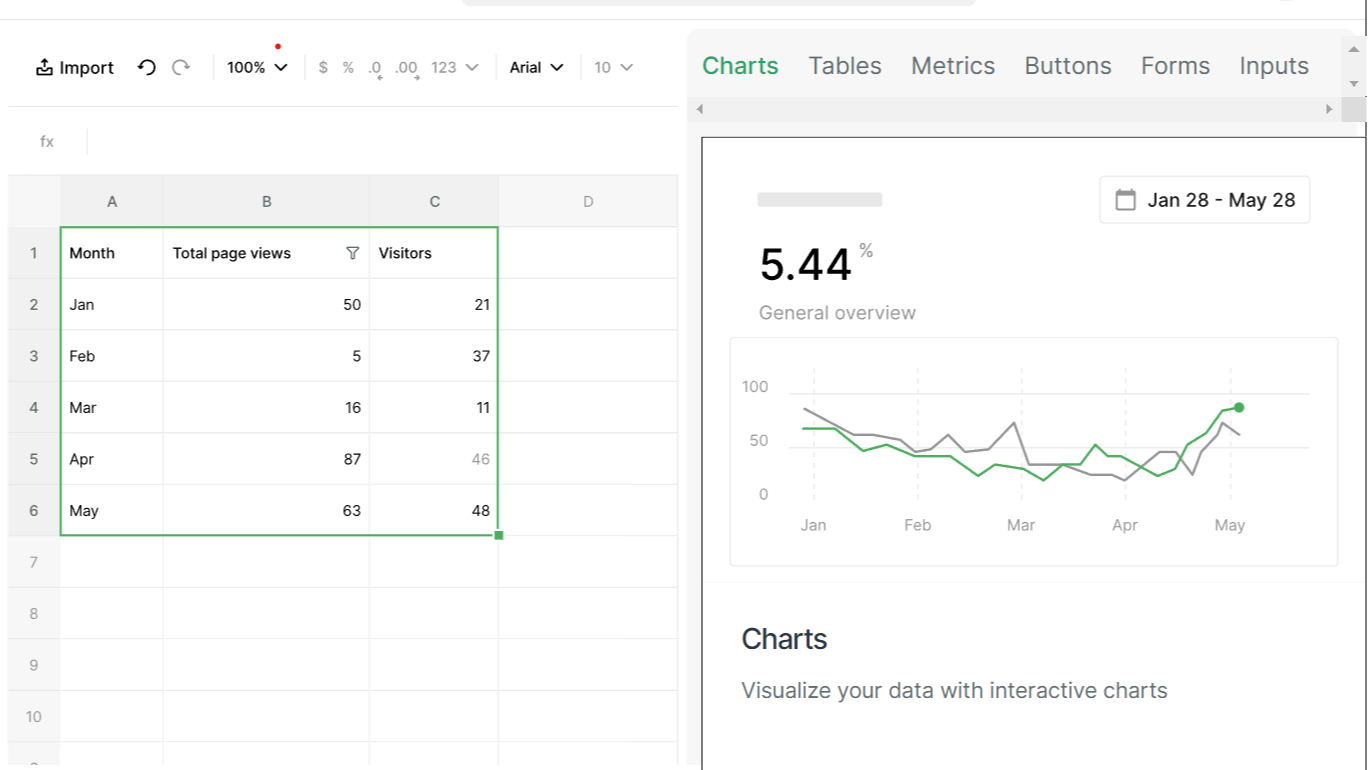This screenshot has width=1369, height=770.
Task: Increase decimal places
Action: tap(406, 68)
